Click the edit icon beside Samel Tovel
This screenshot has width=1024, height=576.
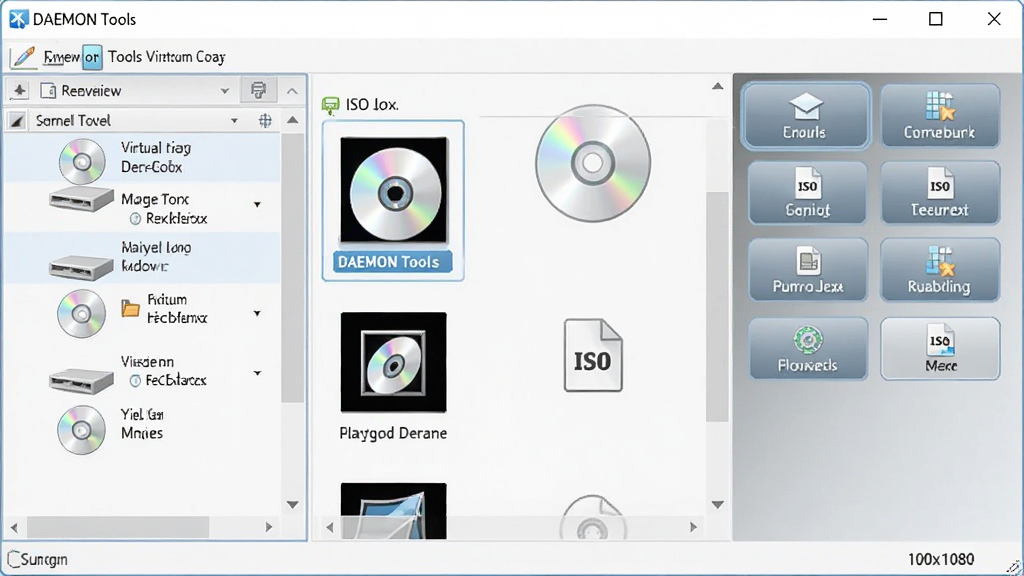point(18,121)
